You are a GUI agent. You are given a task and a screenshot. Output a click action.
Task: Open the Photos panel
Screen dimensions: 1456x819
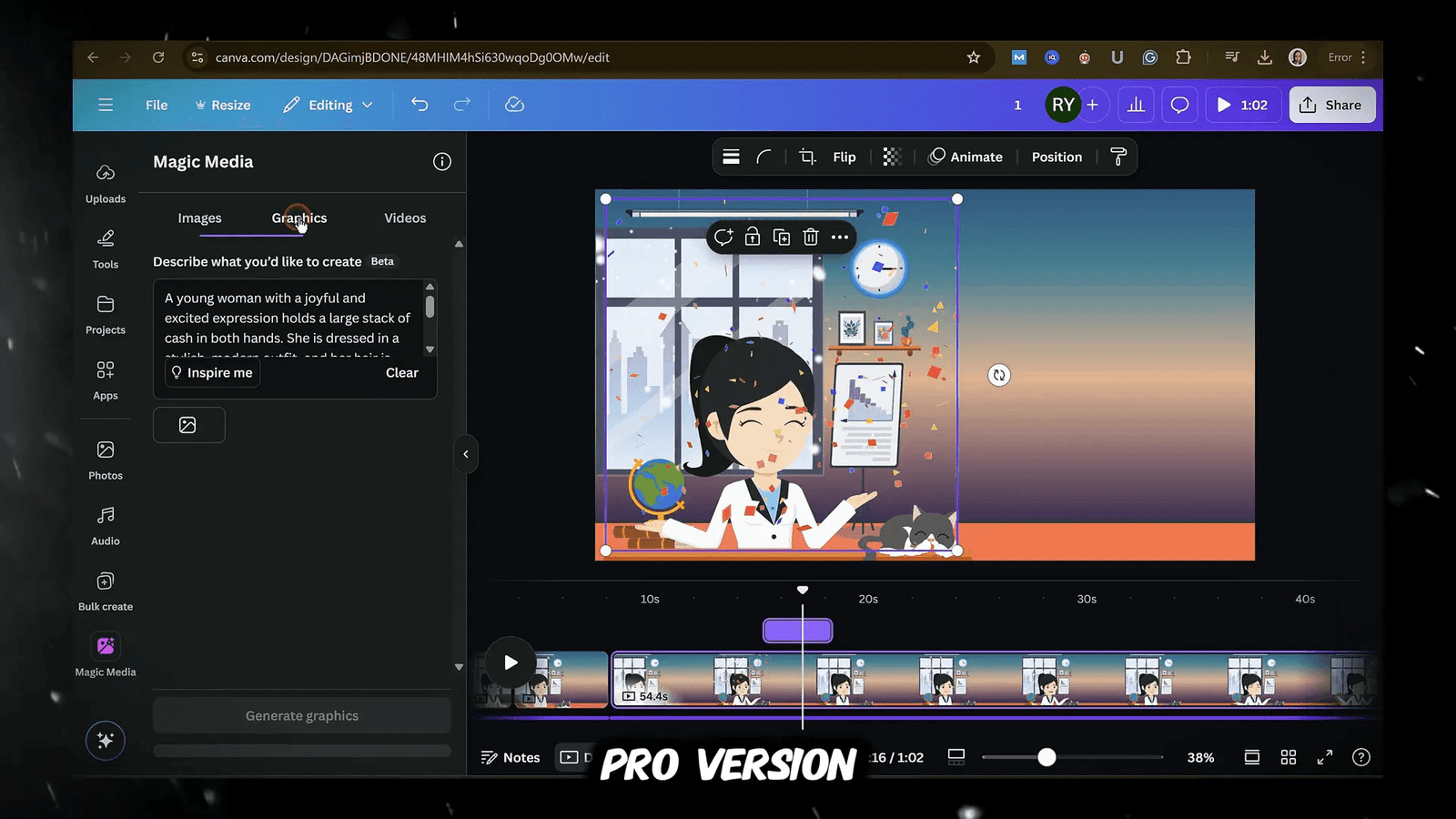tap(105, 458)
